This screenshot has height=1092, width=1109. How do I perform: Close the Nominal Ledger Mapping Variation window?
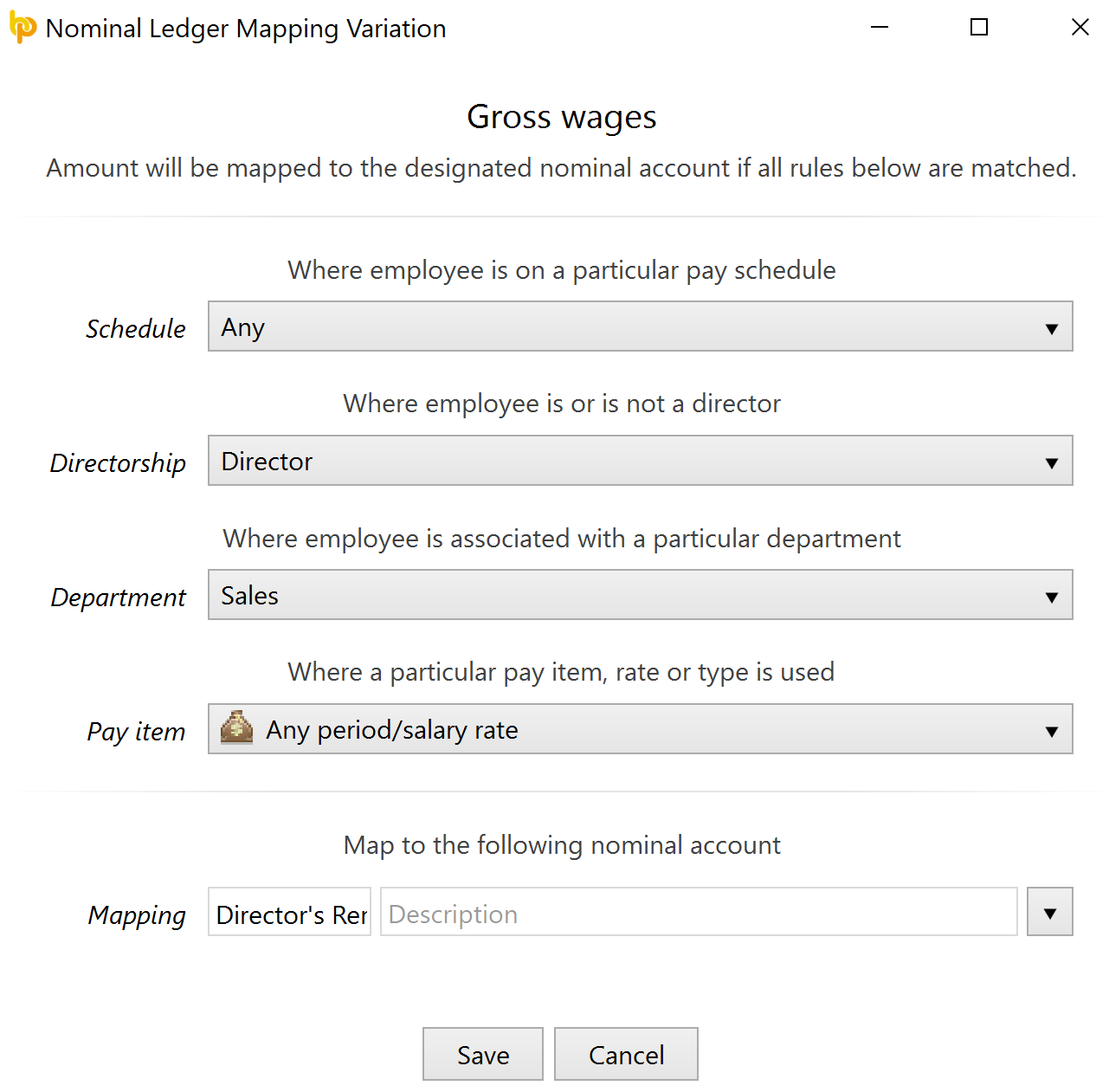point(1080,28)
